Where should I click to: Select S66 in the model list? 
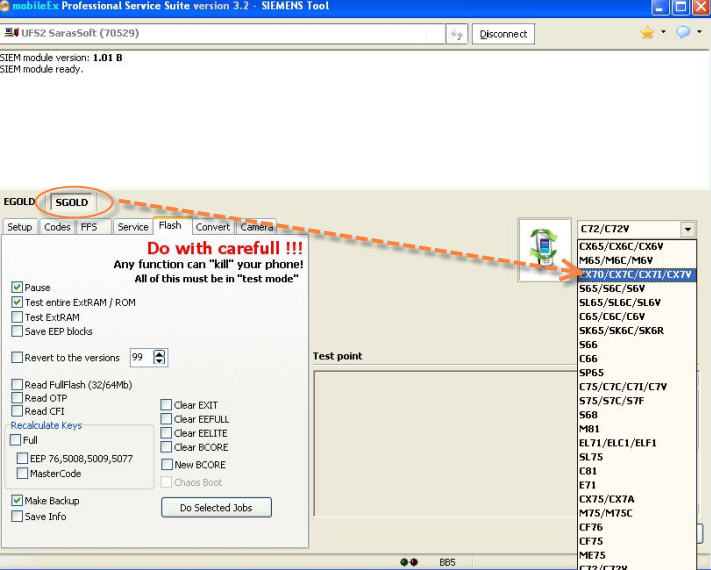(637, 345)
